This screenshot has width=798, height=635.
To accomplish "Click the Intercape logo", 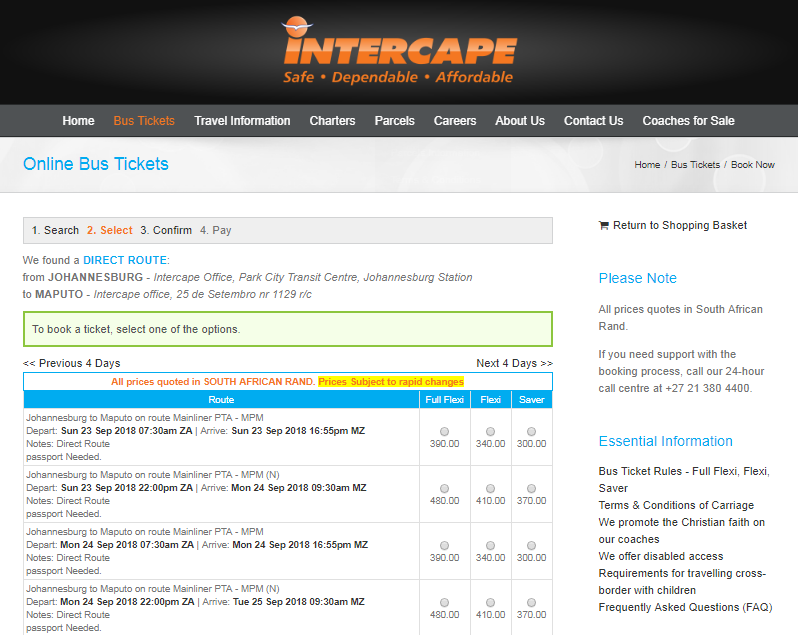I will tap(399, 51).
